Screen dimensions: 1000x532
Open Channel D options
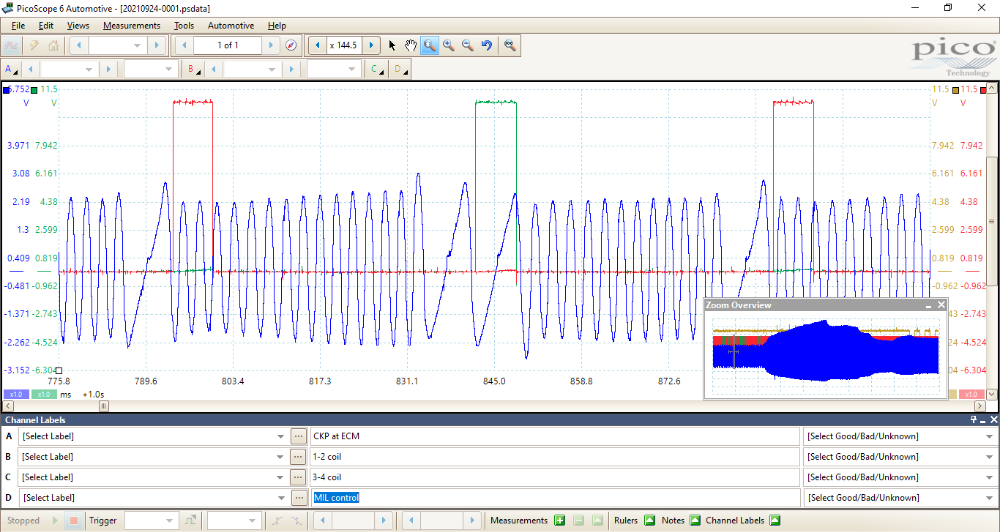(401, 69)
